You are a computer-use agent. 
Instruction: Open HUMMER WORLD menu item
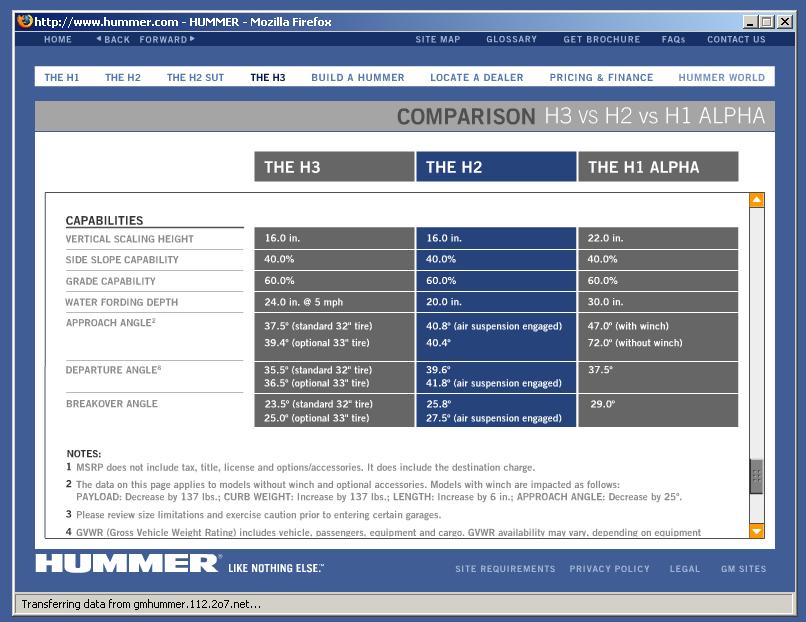click(x=722, y=78)
